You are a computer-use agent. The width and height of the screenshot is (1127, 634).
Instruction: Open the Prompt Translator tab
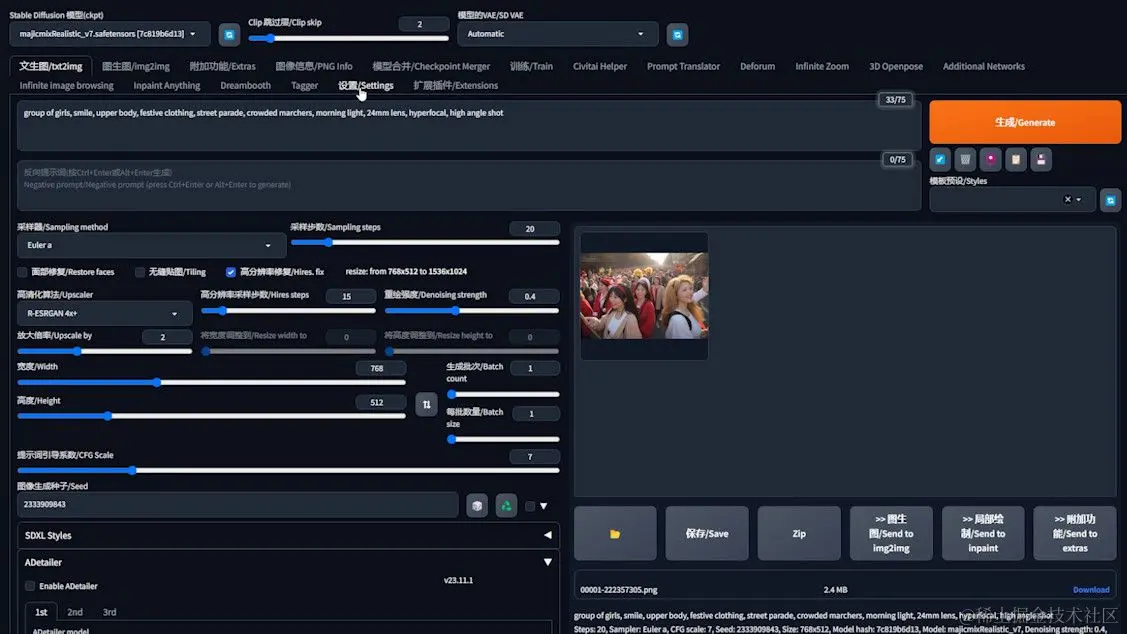pyautogui.click(x=683, y=66)
